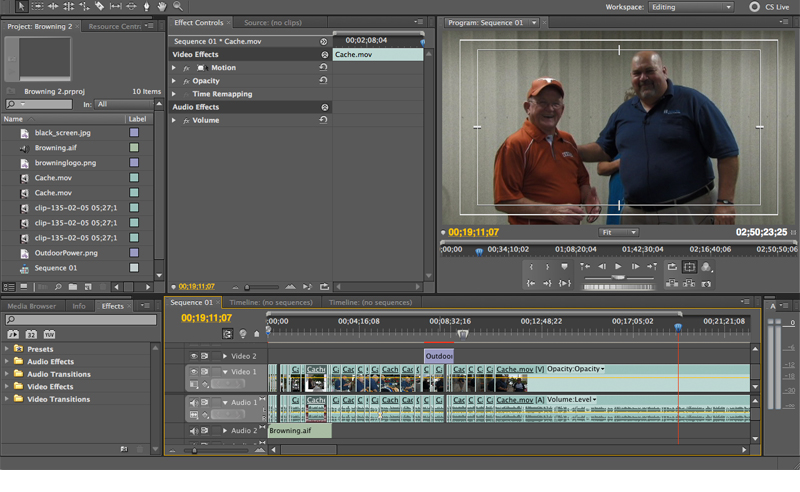Click Find icon in Project panel
The width and height of the screenshot is (800, 492).
tap(58, 287)
